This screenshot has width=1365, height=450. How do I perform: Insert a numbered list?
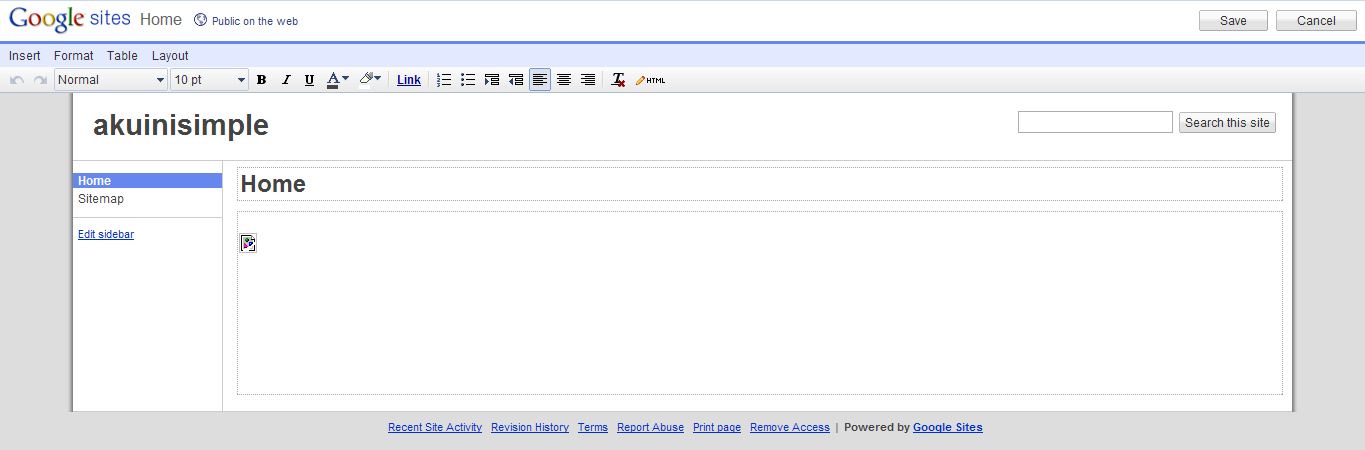coord(445,80)
